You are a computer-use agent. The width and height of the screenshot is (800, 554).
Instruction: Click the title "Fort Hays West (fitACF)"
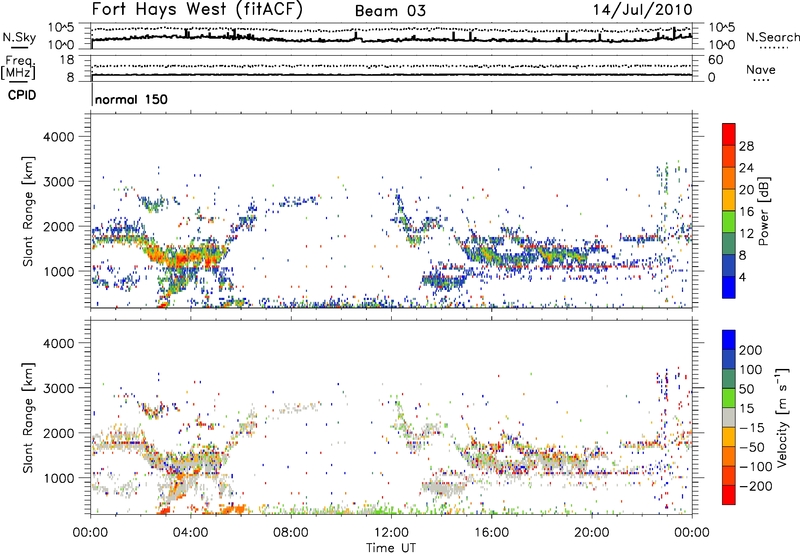coord(197,9)
